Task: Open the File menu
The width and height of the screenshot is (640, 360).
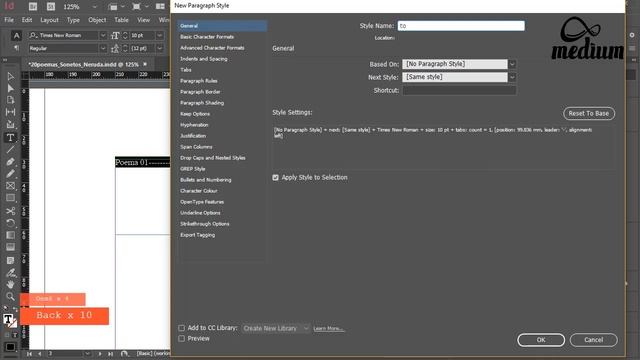Action: (x=9, y=20)
